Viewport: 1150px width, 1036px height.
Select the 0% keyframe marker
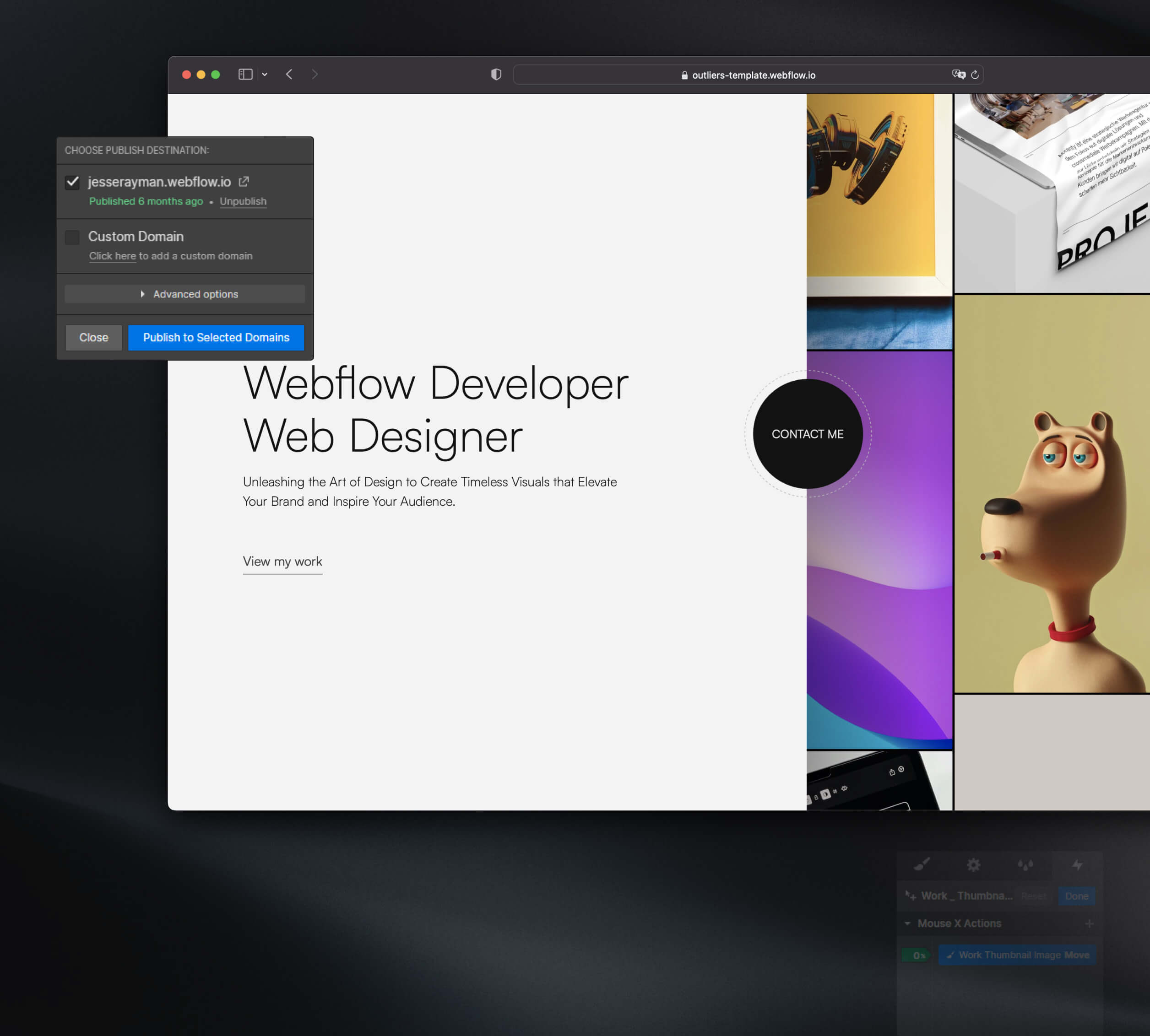pos(917,955)
